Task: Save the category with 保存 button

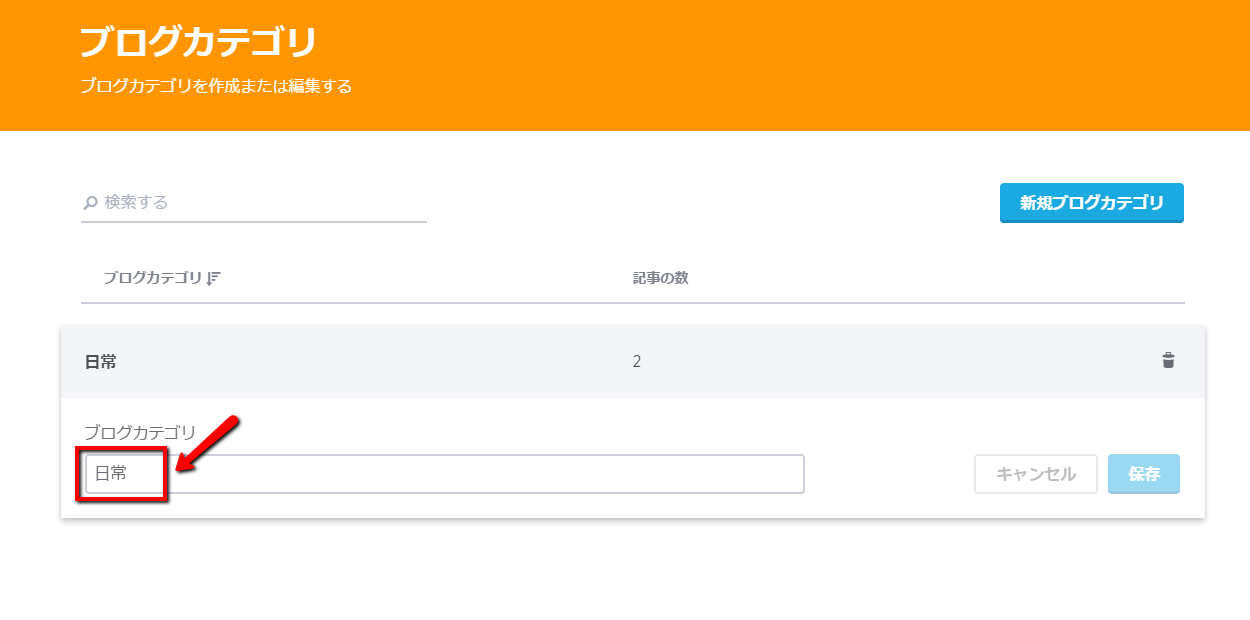Action: click(1143, 474)
